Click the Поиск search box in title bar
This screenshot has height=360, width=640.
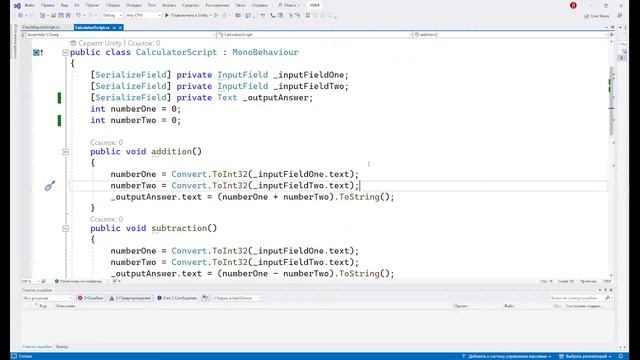click(x=289, y=5)
